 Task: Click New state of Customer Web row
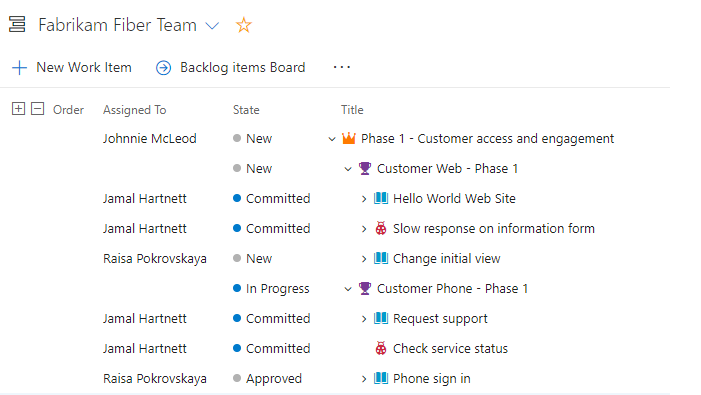pos(253,168)
